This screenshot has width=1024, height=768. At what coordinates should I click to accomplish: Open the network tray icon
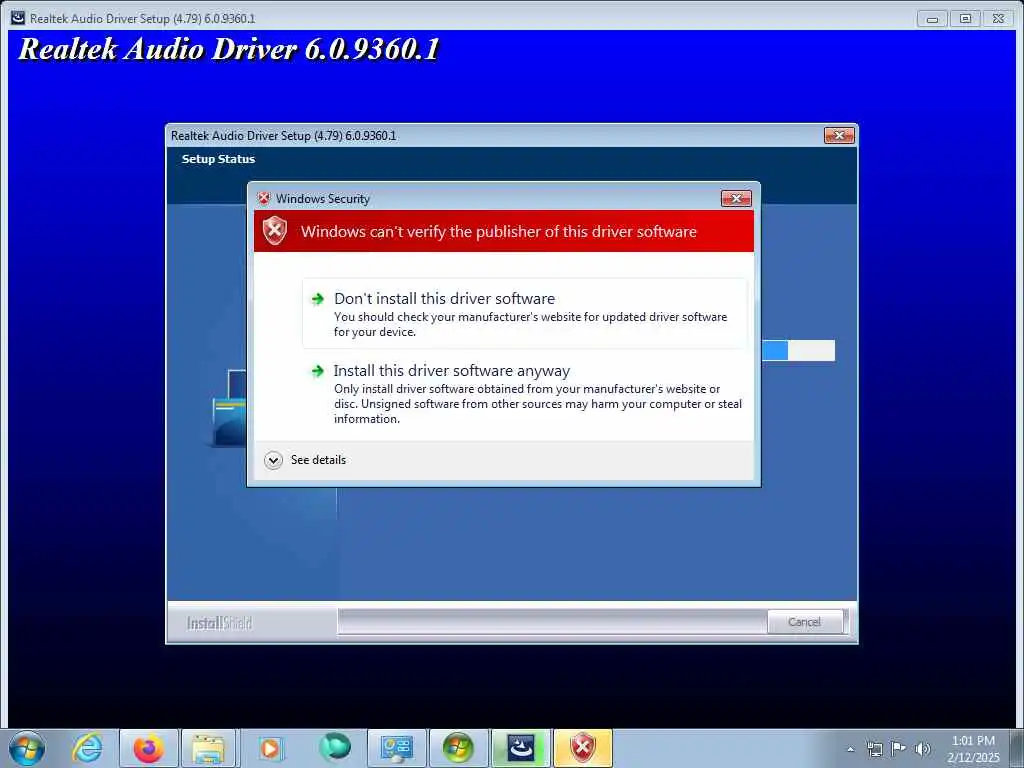(874, 749)
